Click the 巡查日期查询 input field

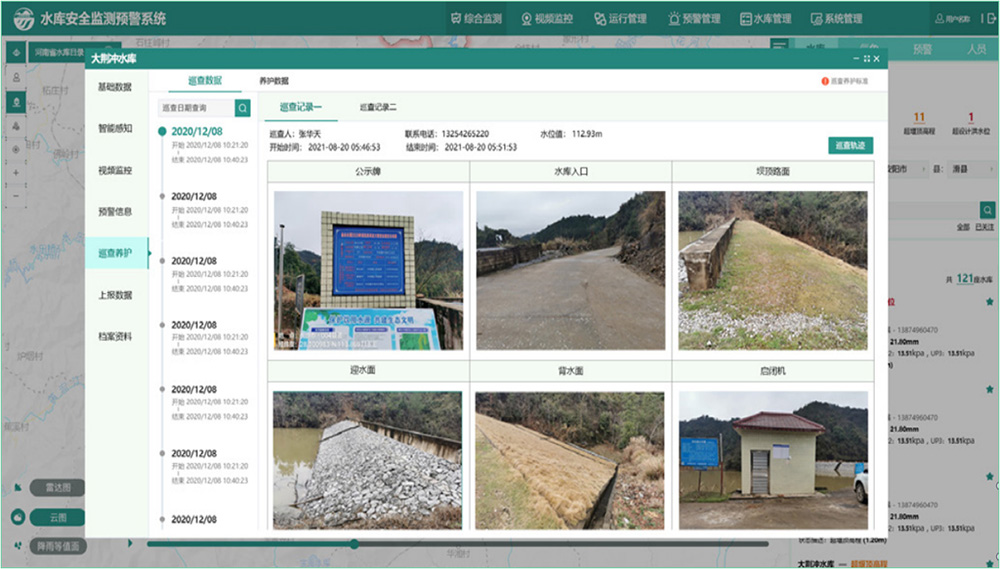pyautogui.click(x=196, y=108)
